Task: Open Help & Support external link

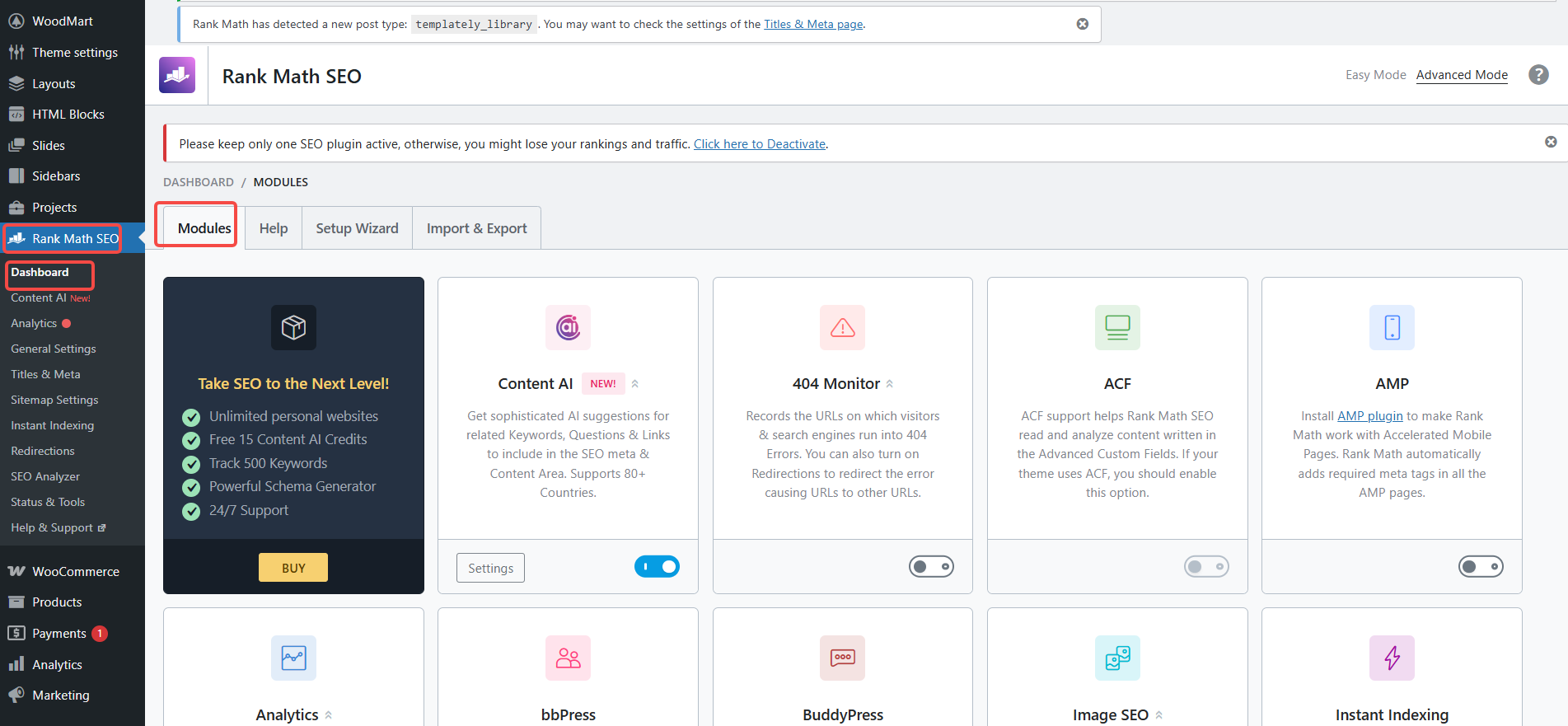Action: [x=58, y=527]
